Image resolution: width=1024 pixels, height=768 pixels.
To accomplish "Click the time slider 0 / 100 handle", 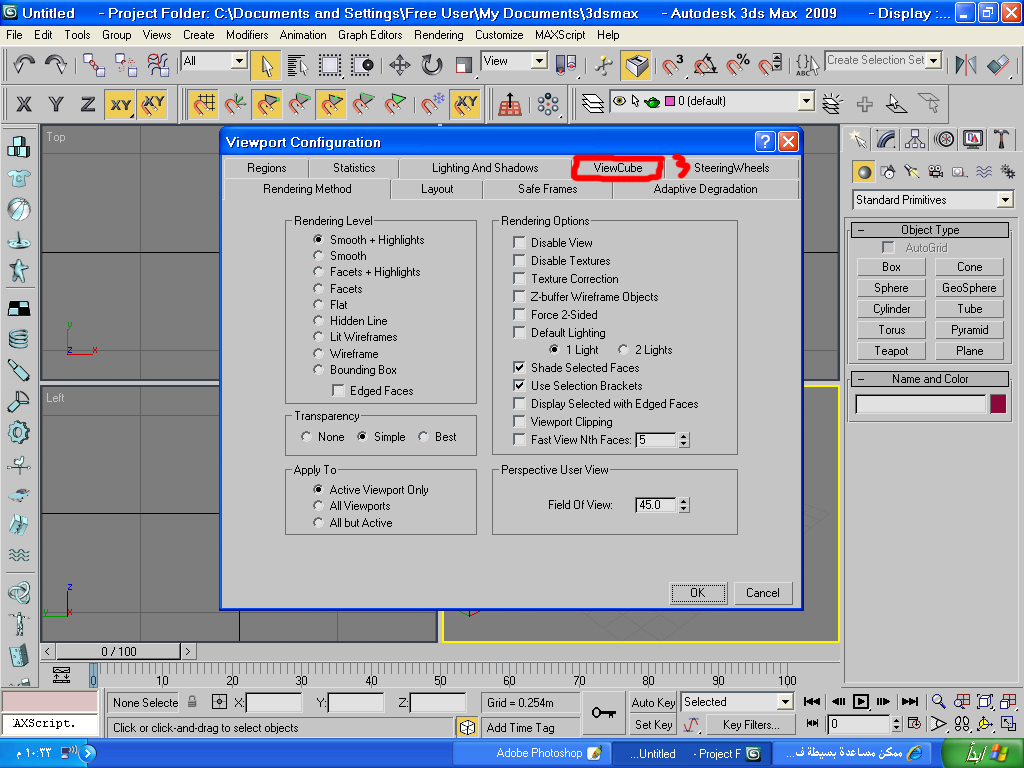I will tap(118, 651).
